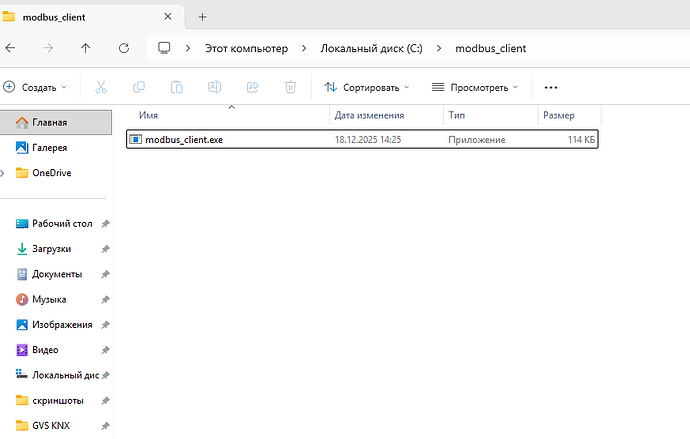The image size is (690, 439).
Task: Sort by Размер column header
Action: tap(559, 115)
